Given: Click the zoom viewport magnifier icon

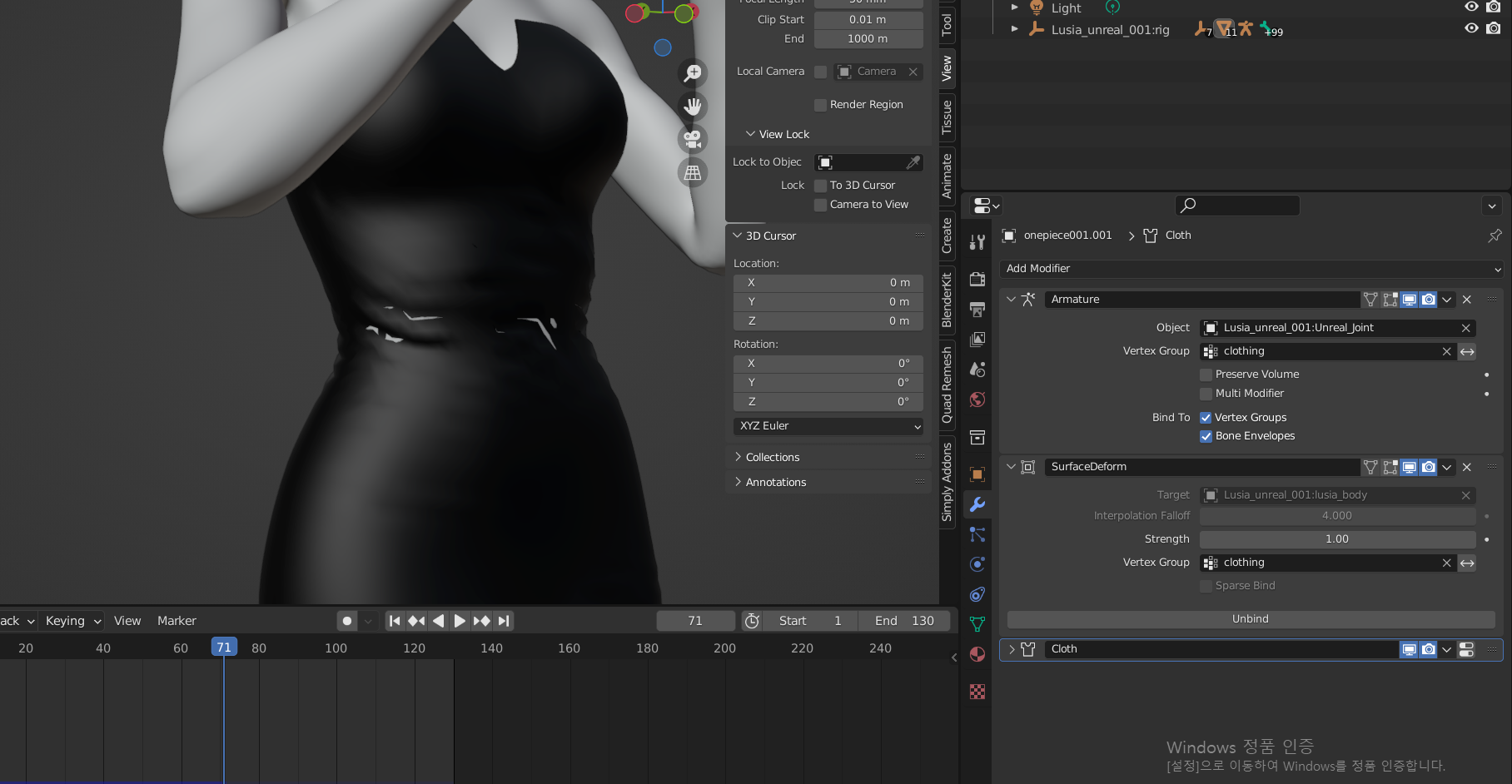Looking at the screenshot, I should [692, 73].
